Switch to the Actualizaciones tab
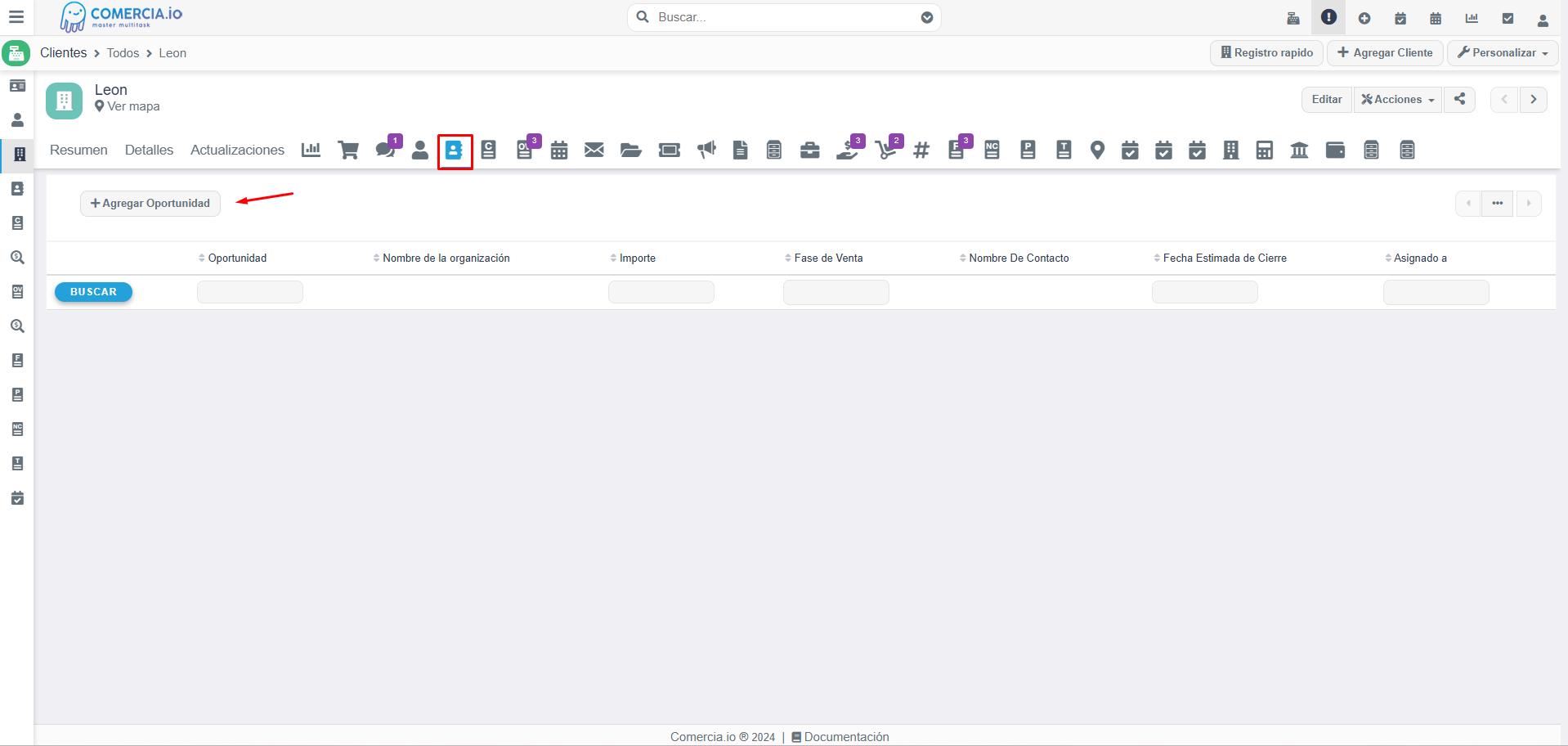 [x=237, y=150]
